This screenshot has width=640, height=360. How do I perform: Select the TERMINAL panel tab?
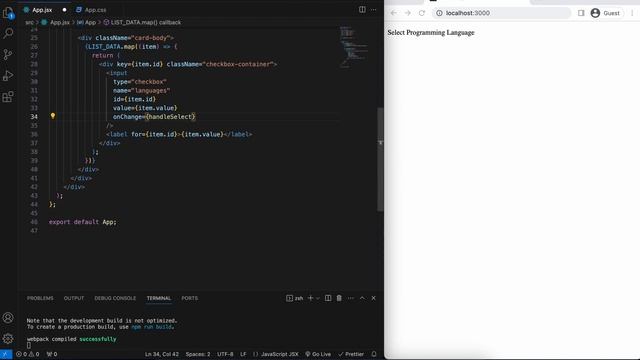tap(159, 298)
